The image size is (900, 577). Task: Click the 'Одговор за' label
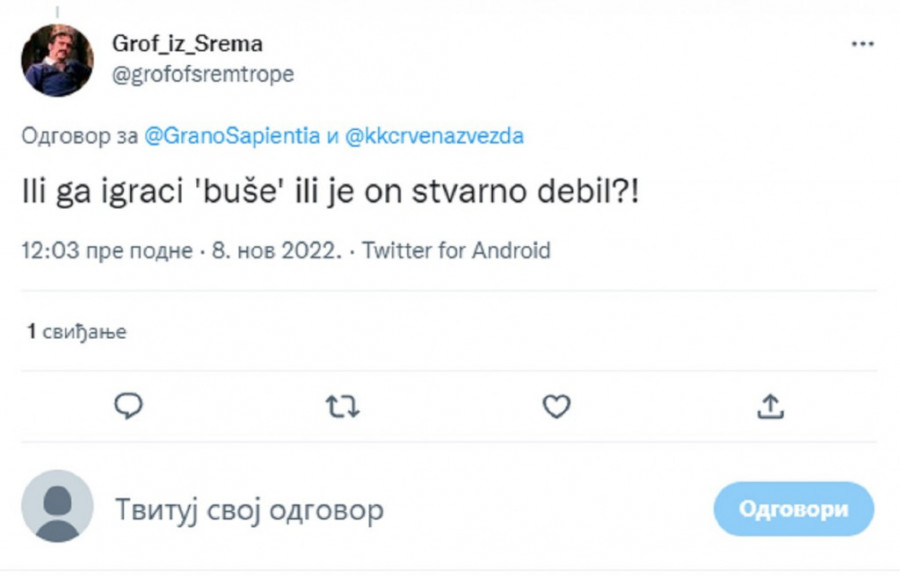80,137
